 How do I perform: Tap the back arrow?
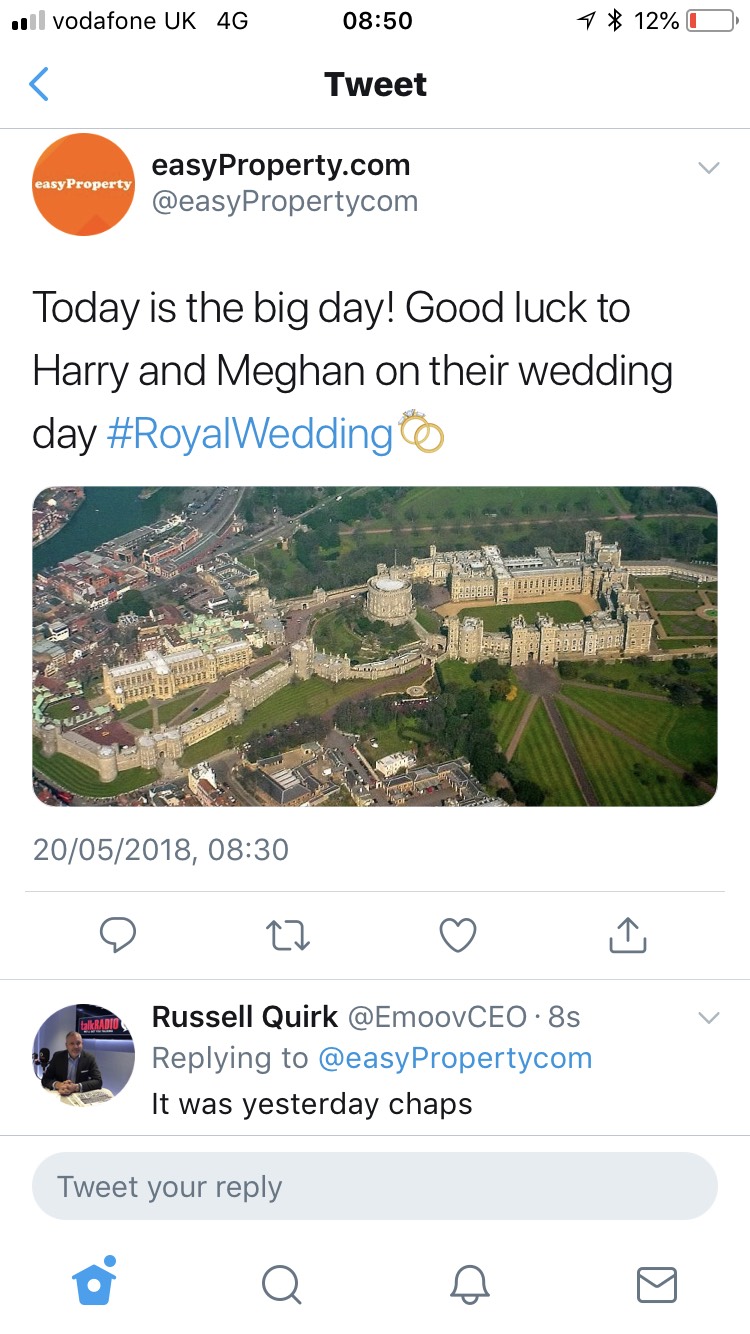click(x=39, y=84)
